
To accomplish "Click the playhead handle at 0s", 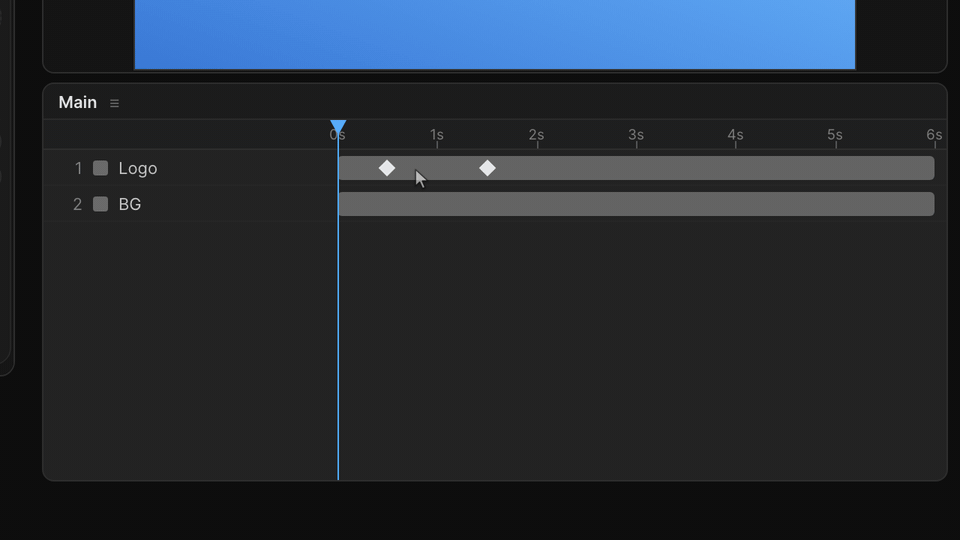I will 338,127.
